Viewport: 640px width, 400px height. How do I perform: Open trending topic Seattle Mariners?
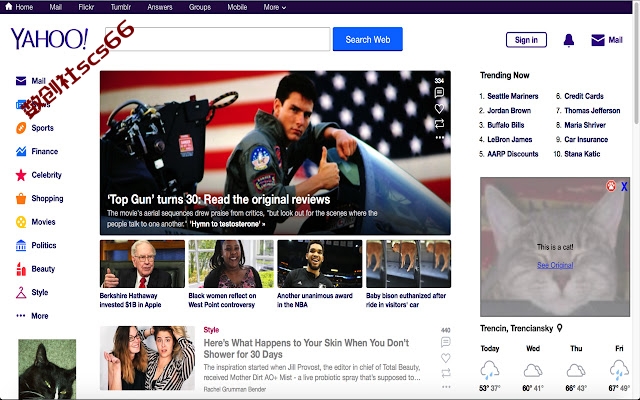(x=513, y=96)
